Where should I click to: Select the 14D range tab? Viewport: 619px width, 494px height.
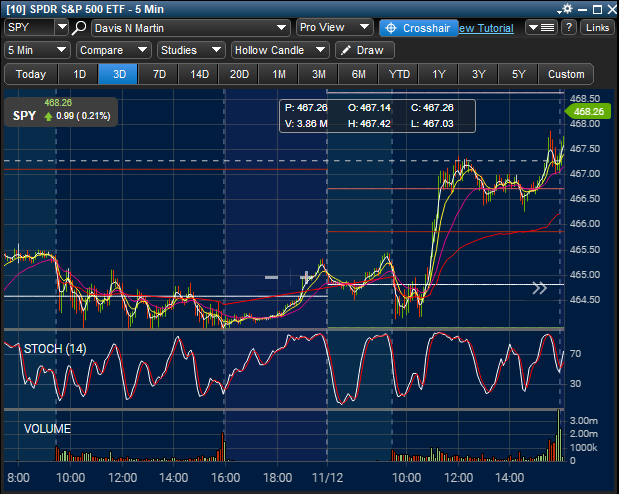coord(199,74)
